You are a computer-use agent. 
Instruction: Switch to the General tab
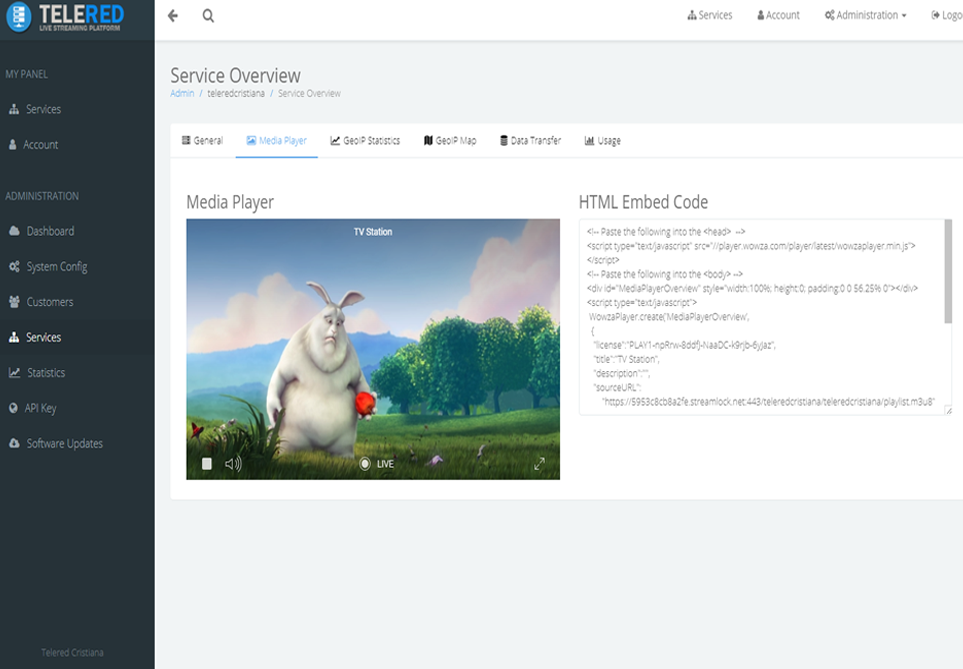point(203,141)
